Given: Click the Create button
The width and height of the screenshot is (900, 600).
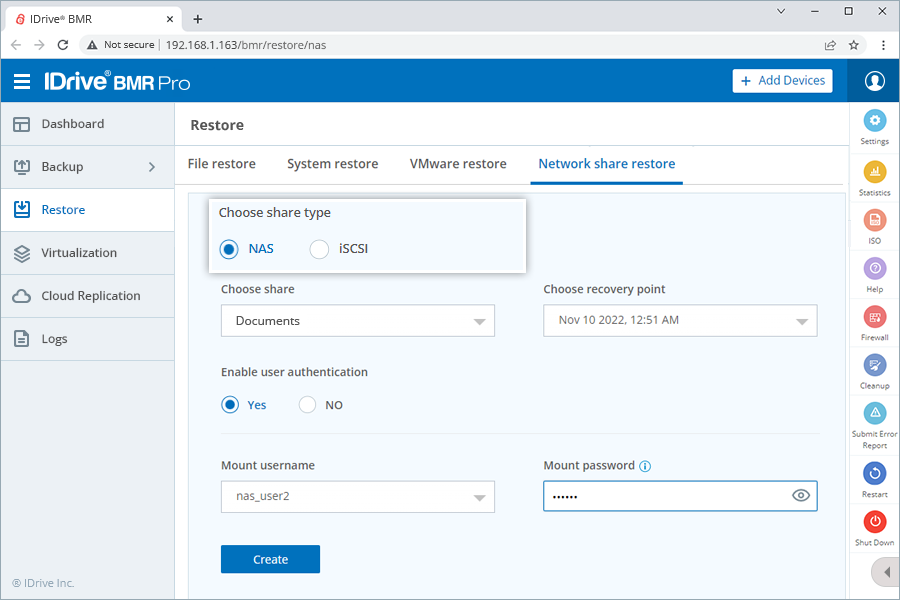Looking at the screenshot, I should point(270,559).
